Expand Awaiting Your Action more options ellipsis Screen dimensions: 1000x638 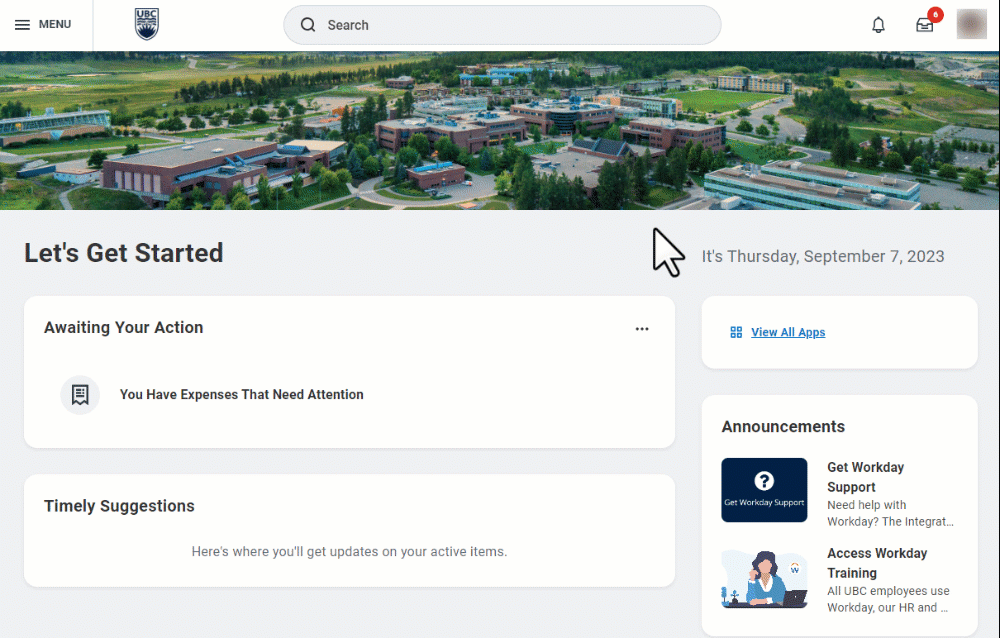pos(642,329)
